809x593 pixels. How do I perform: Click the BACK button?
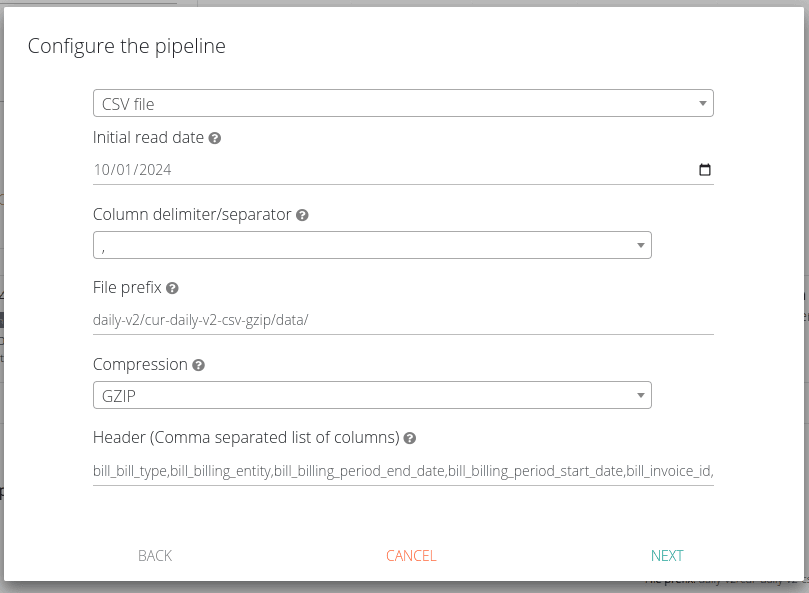[155, 556]
